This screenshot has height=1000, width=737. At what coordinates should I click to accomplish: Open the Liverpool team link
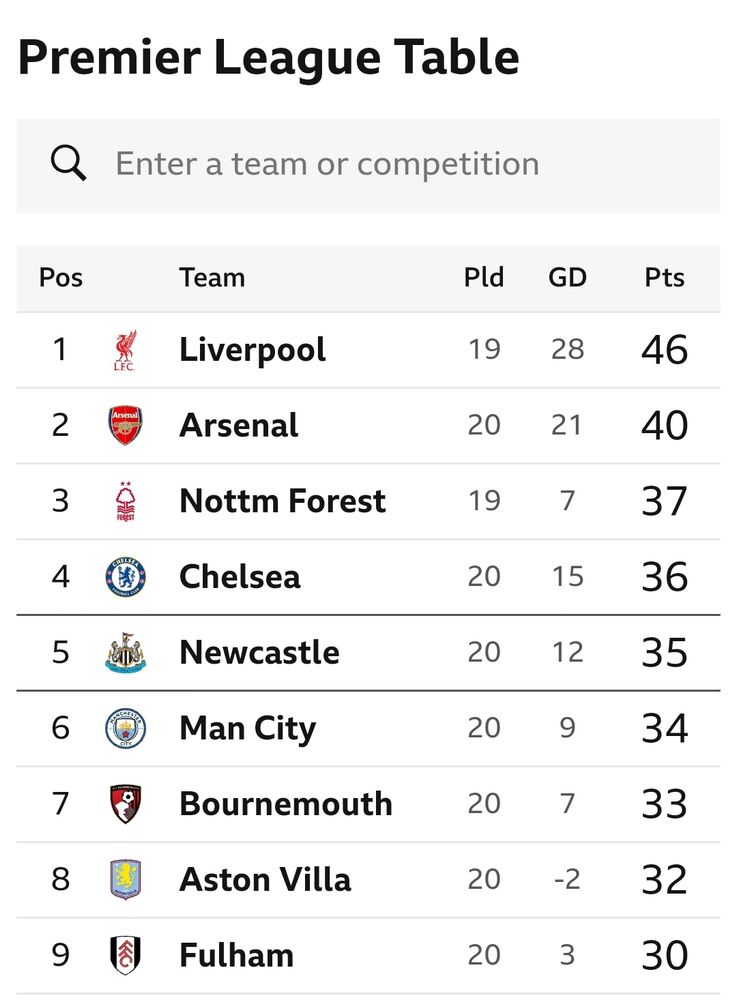(252, 349)
